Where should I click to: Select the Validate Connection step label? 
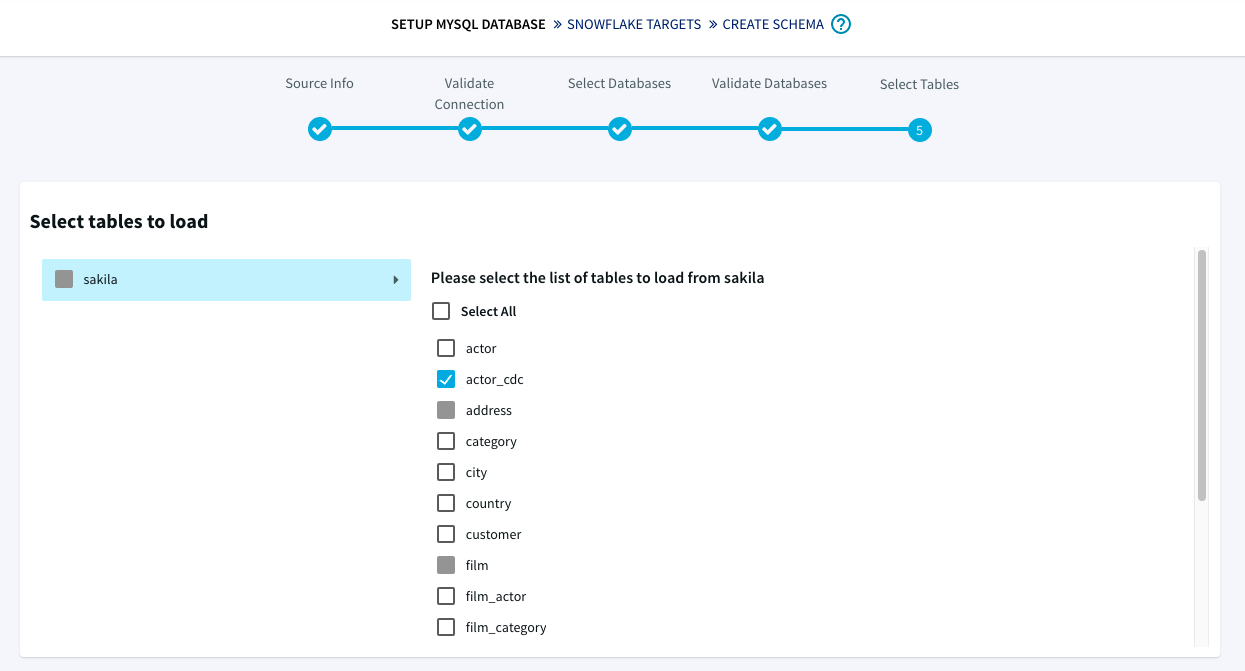click(x=469, y=93)
